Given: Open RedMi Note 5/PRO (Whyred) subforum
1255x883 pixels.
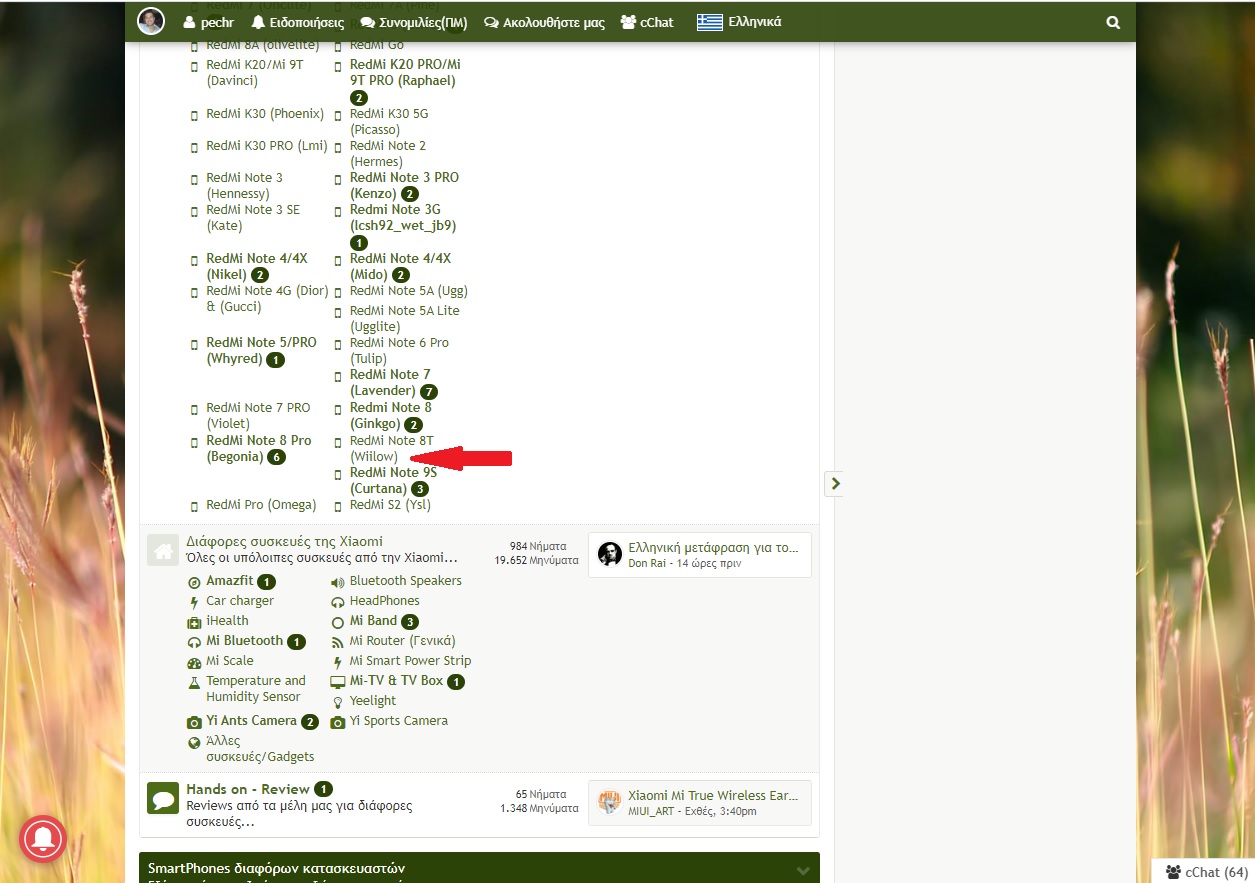Looking at the screenshot, I should pyautogui.click(x=261, y=350).
